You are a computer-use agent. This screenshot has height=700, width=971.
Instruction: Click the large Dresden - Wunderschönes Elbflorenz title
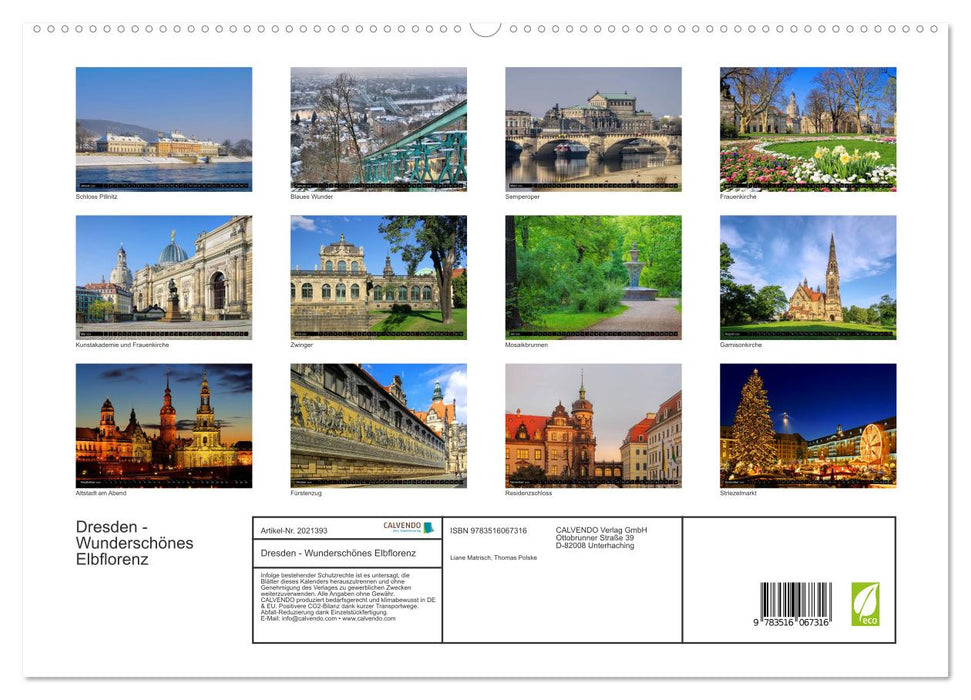pyautogui.click(x=135, y=543)
